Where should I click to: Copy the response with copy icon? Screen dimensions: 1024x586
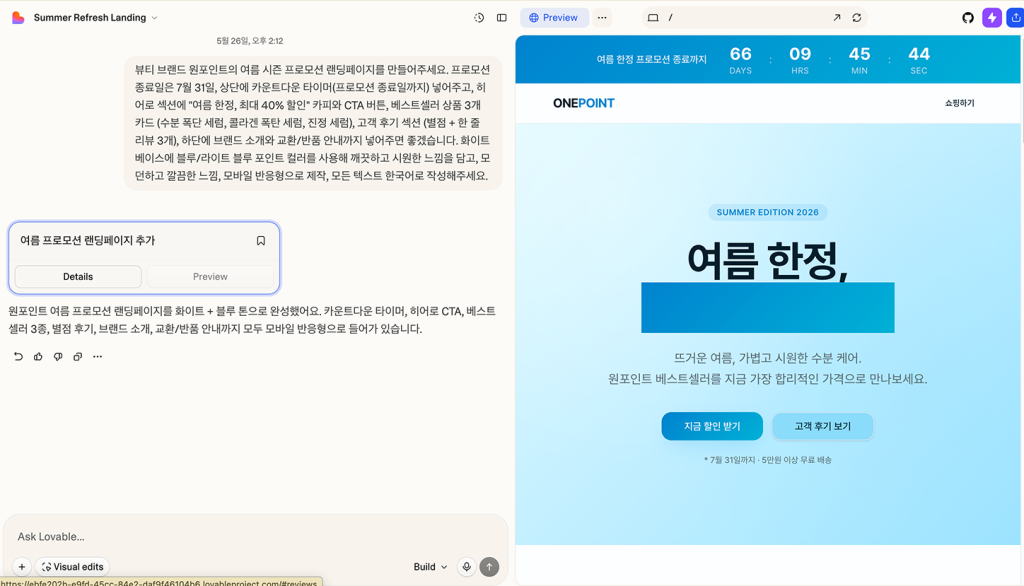pyautogui.click(x=78, y=357)
